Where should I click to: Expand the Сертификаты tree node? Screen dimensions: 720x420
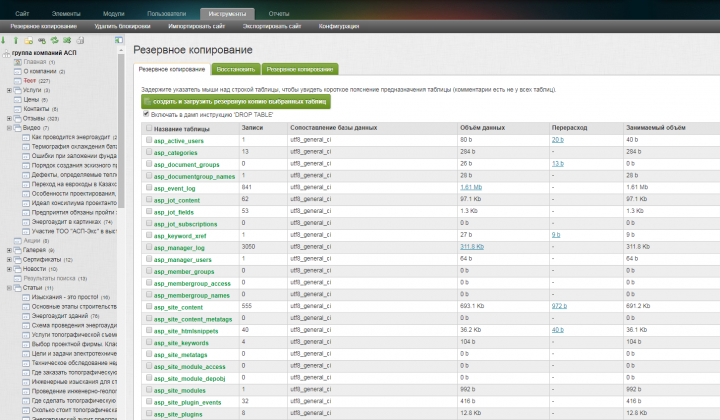point(9,260)
